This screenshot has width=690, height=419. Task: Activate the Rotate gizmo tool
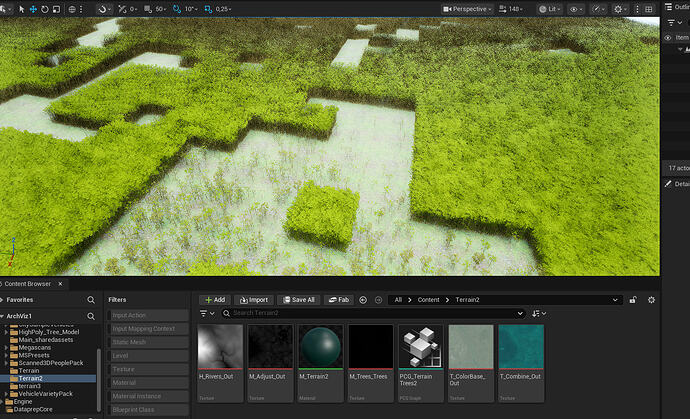[44, 9]
